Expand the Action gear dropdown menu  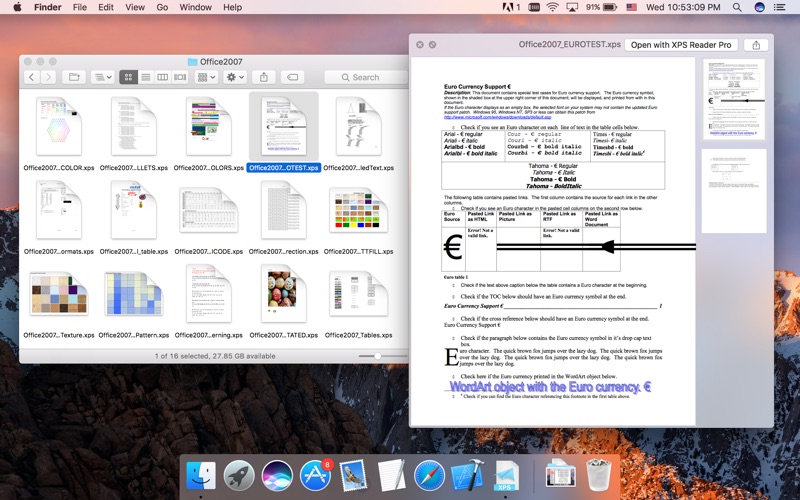[235, 77]
